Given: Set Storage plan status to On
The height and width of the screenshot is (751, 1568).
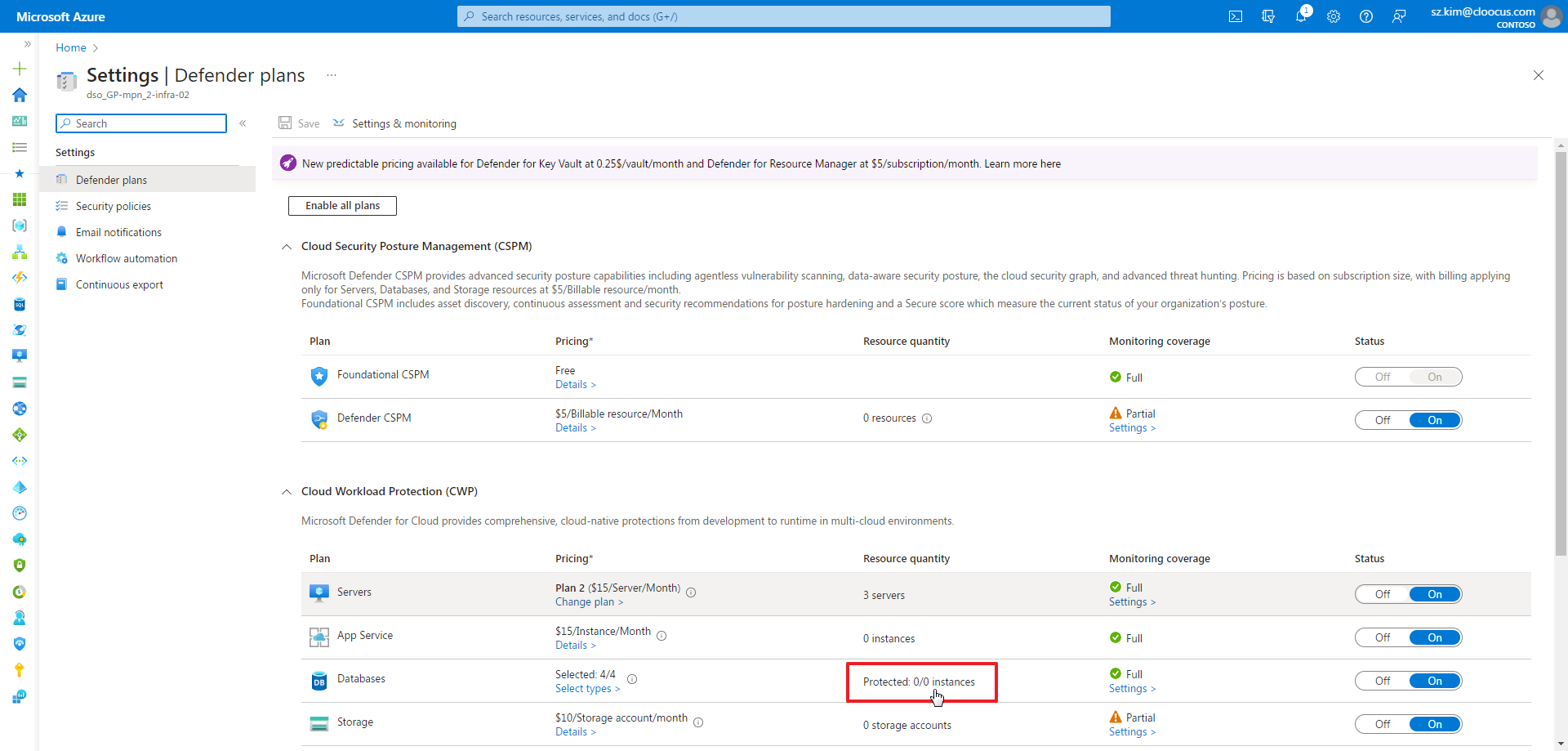Looking at the screenshot, I should pyautogui.click(x=1435, y=724).
